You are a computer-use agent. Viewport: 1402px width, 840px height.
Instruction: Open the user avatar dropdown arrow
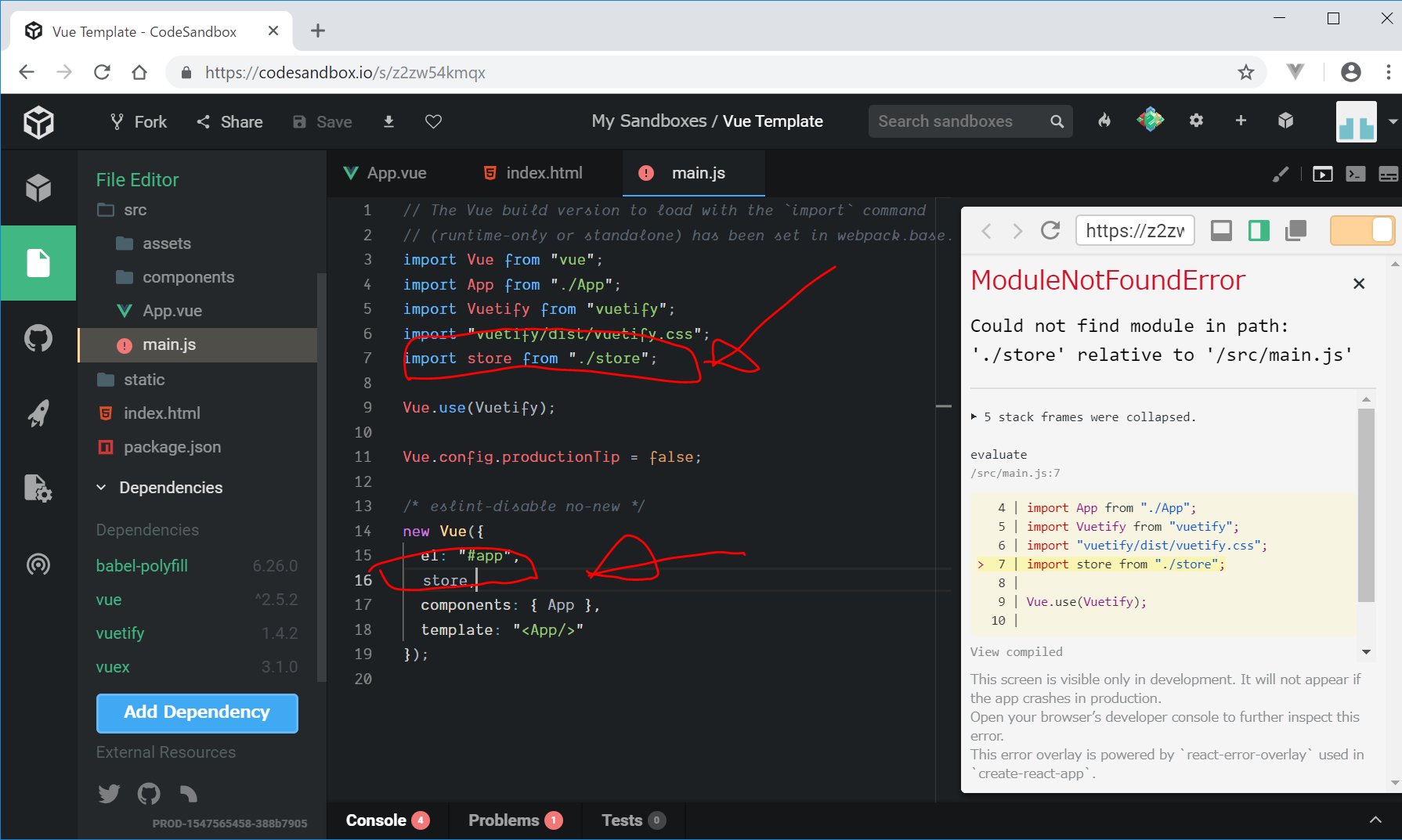coord(1393,121)
